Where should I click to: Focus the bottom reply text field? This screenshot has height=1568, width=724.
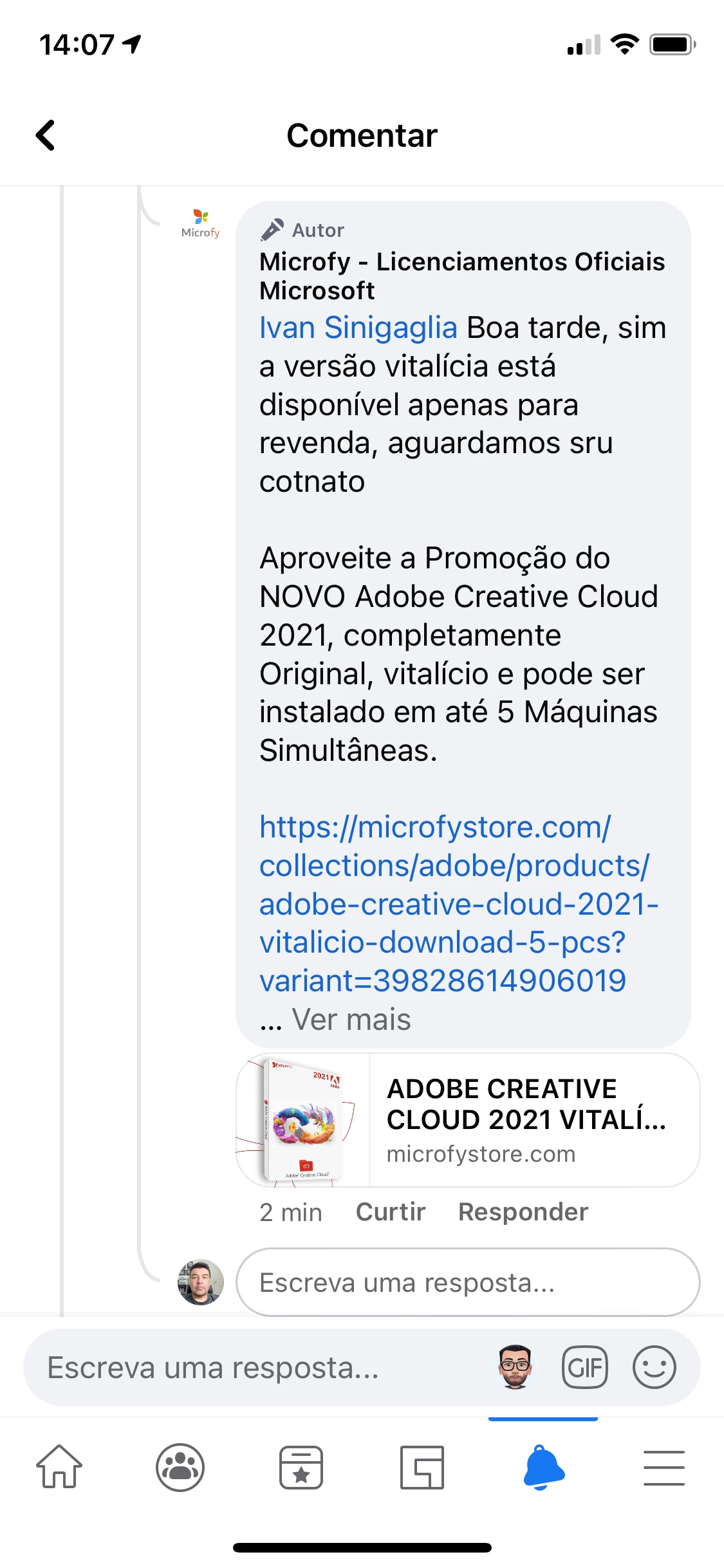click(x=257, y=1367)
